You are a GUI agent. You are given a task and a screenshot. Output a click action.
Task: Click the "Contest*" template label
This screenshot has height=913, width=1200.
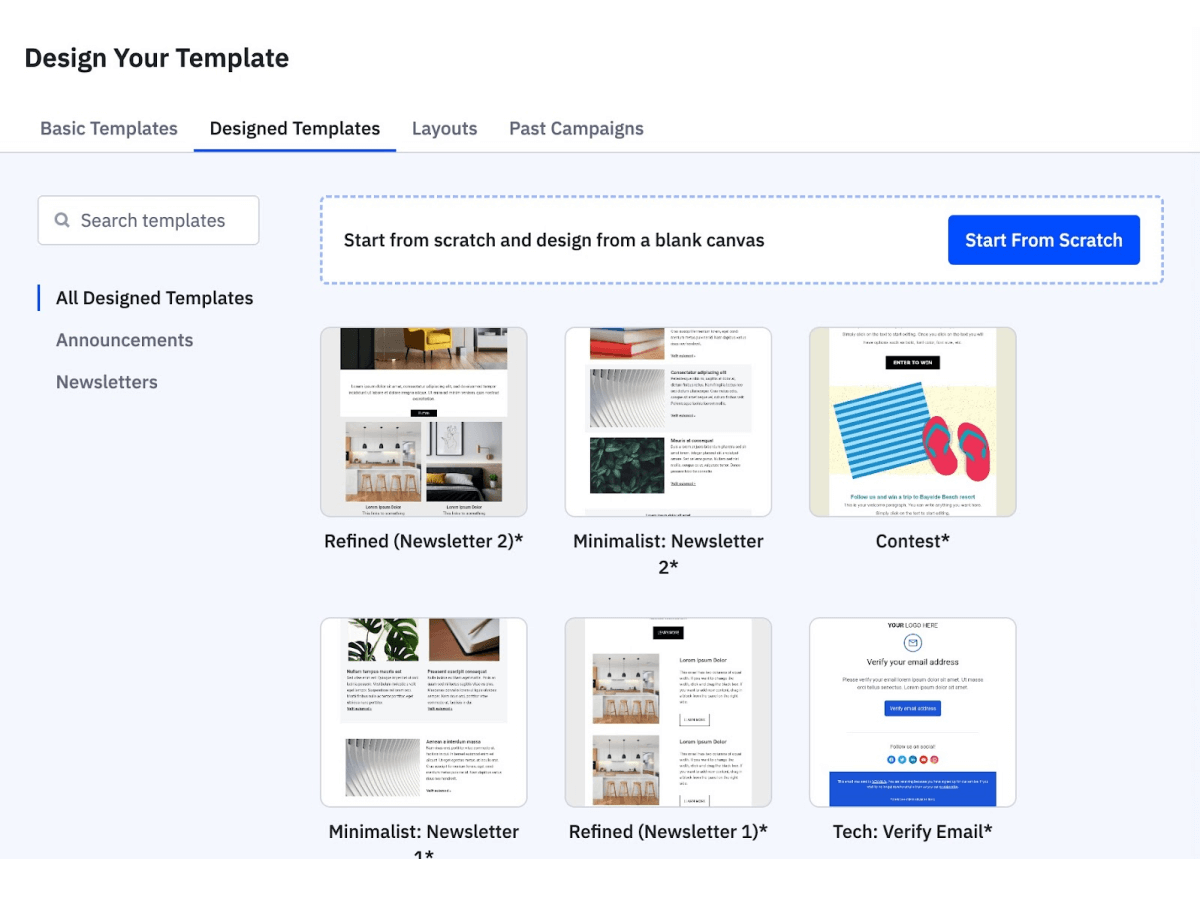(913, 541)
